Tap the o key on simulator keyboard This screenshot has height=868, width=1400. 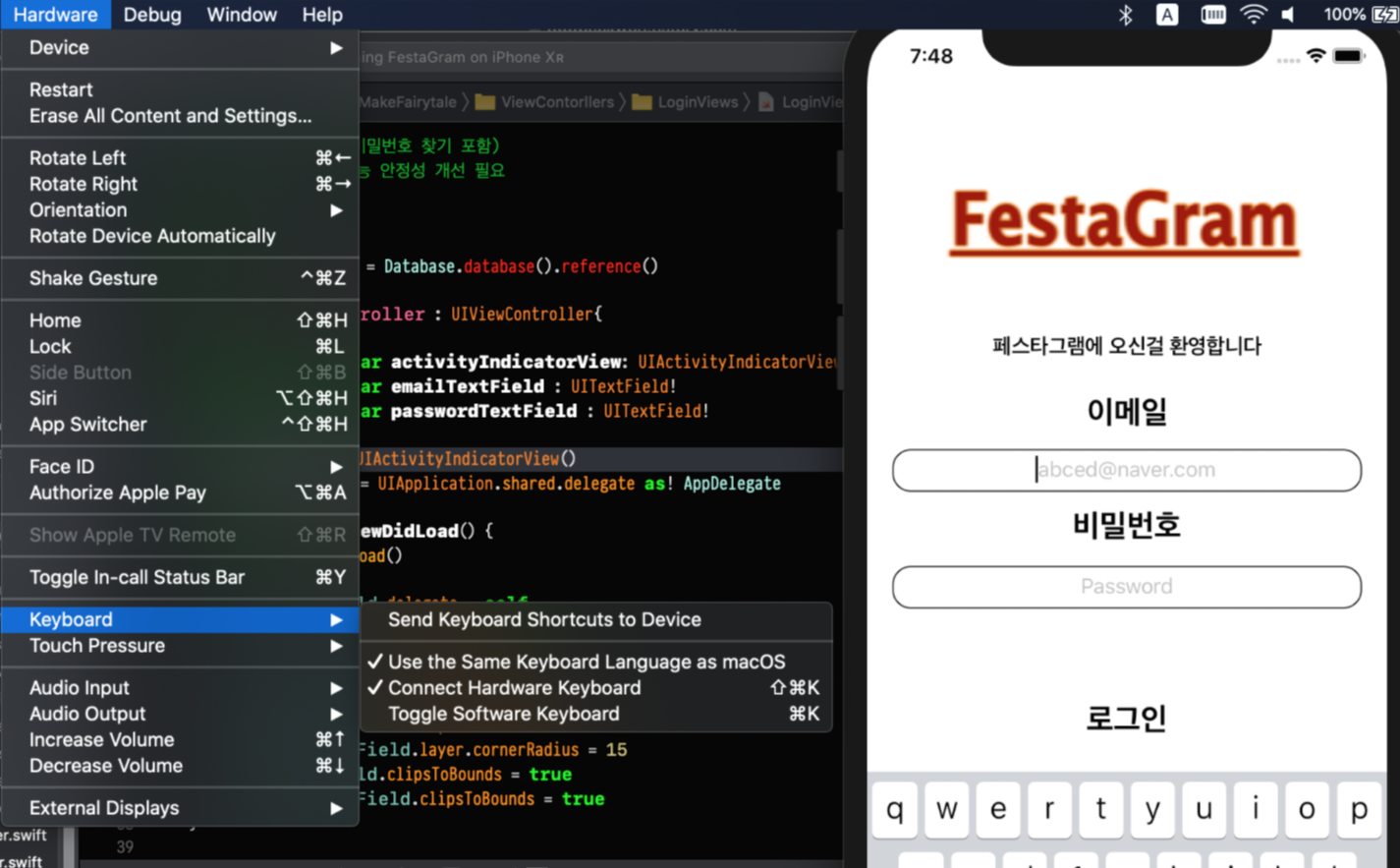(1307, 810)
